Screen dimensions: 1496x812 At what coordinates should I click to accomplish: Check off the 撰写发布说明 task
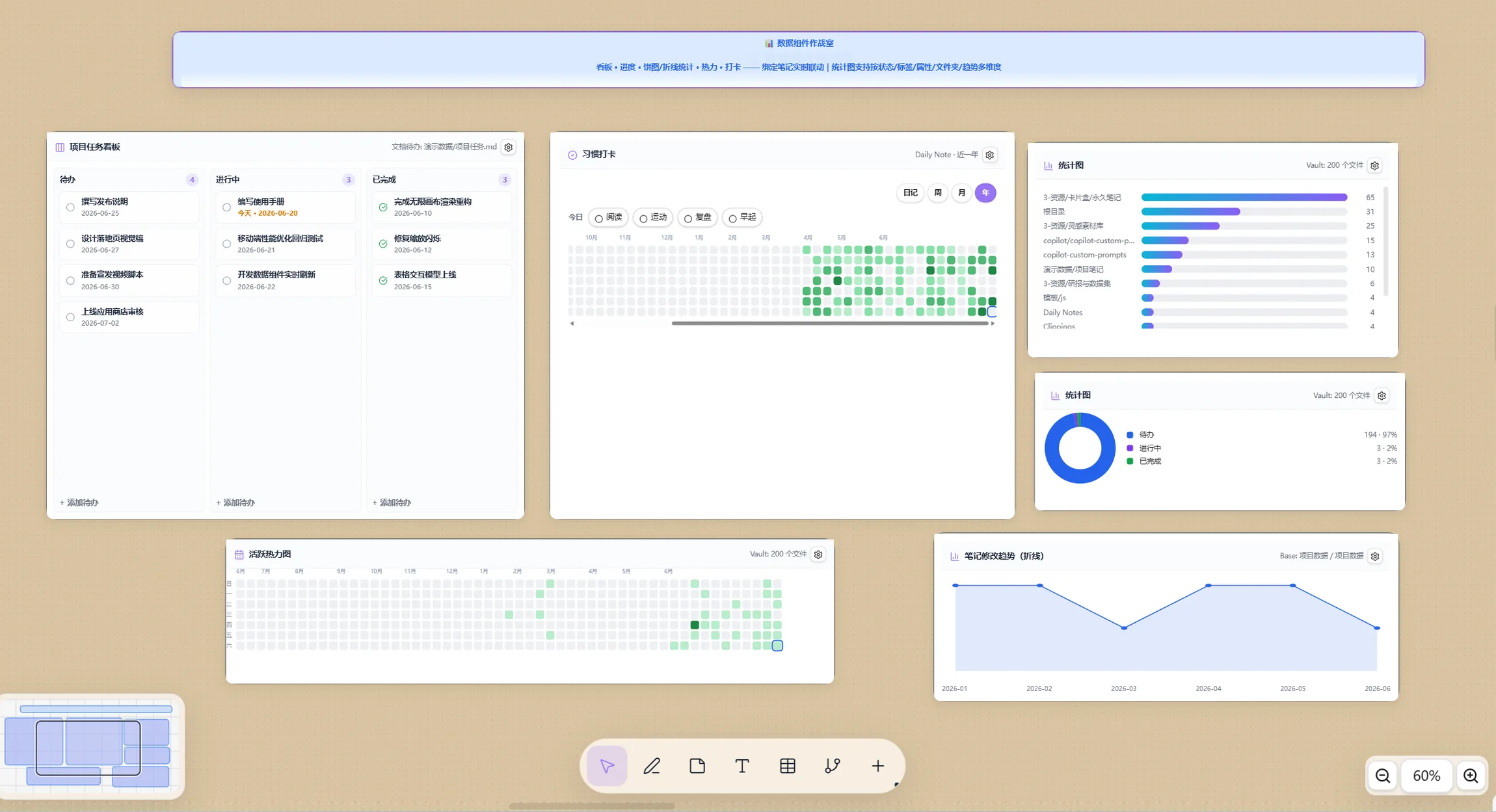point(70,207)
